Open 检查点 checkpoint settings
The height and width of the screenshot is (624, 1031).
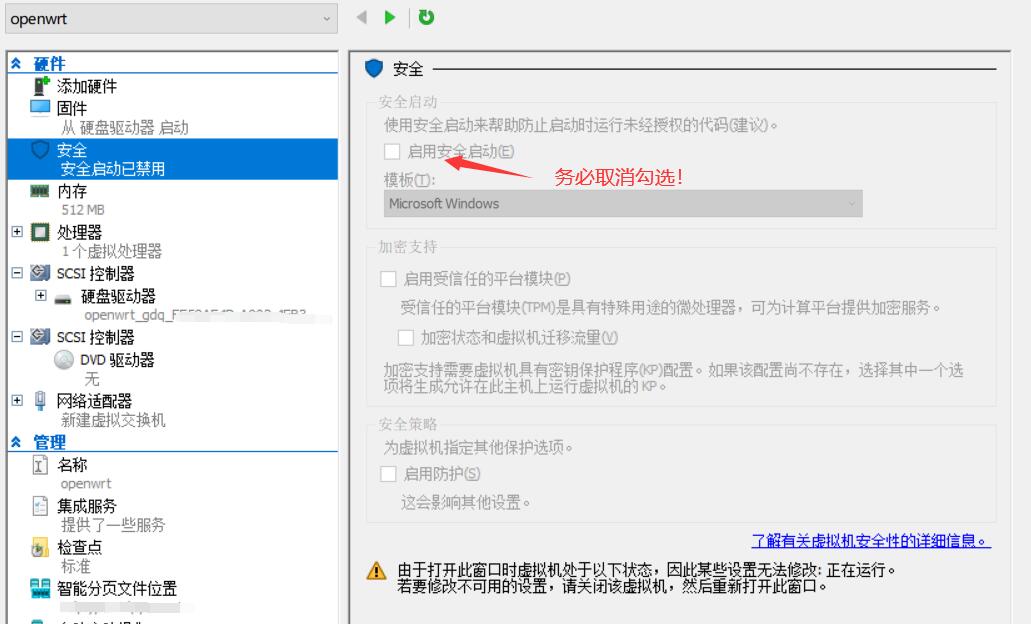pyautogui.click(x=80, y=547)
